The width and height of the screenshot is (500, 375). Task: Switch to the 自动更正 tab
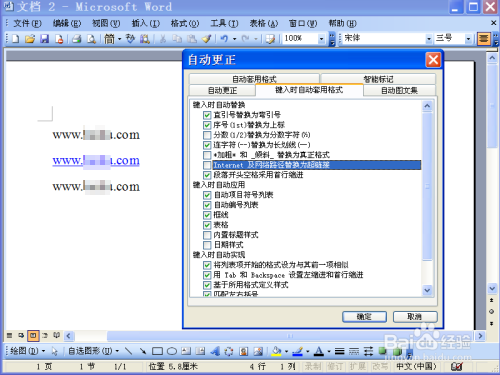[x=222, y=90]
